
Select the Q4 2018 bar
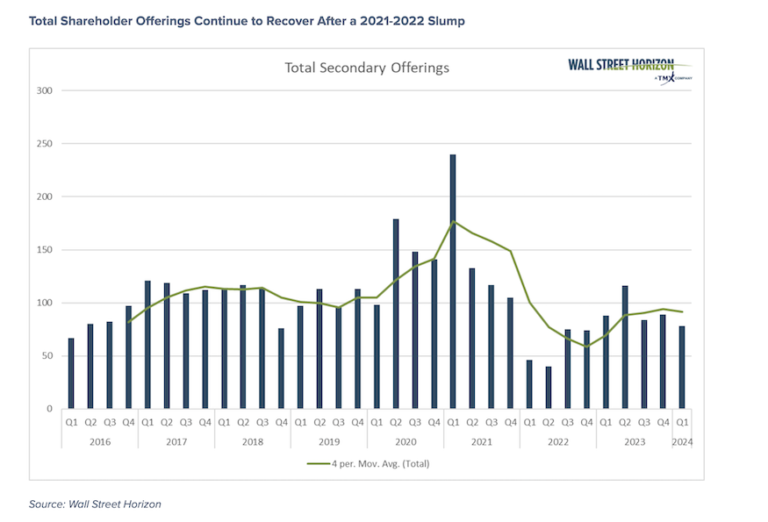[281, 368]
